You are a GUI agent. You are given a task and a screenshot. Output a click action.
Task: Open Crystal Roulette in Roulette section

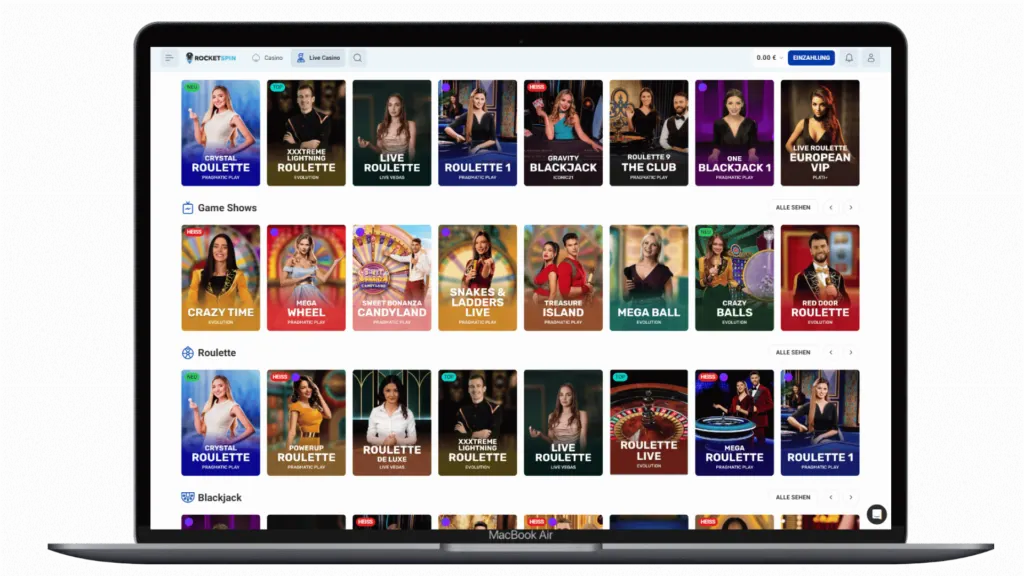pyautogui.click(x=221, y=423)
